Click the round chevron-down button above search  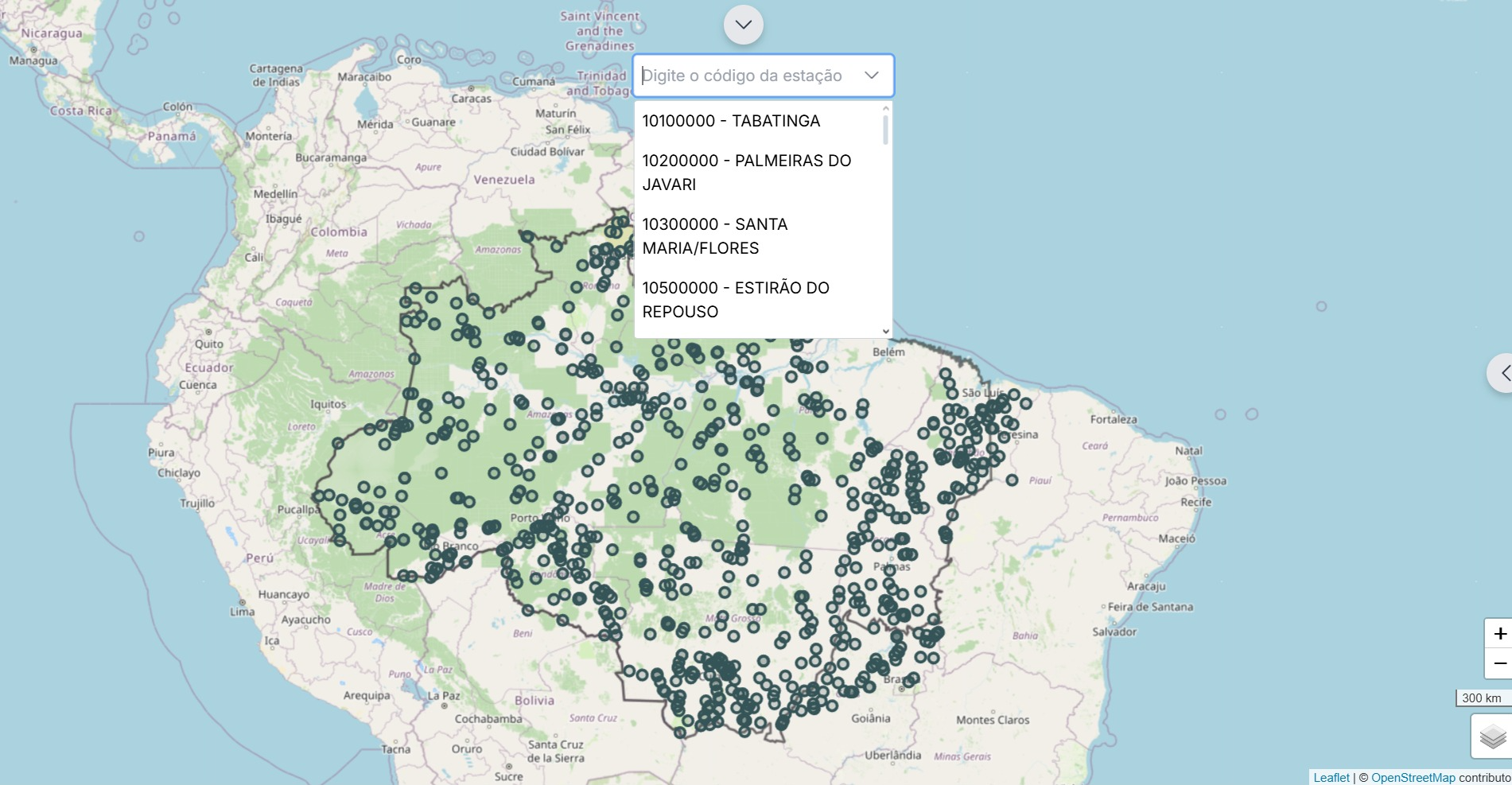tap(743, 25)
